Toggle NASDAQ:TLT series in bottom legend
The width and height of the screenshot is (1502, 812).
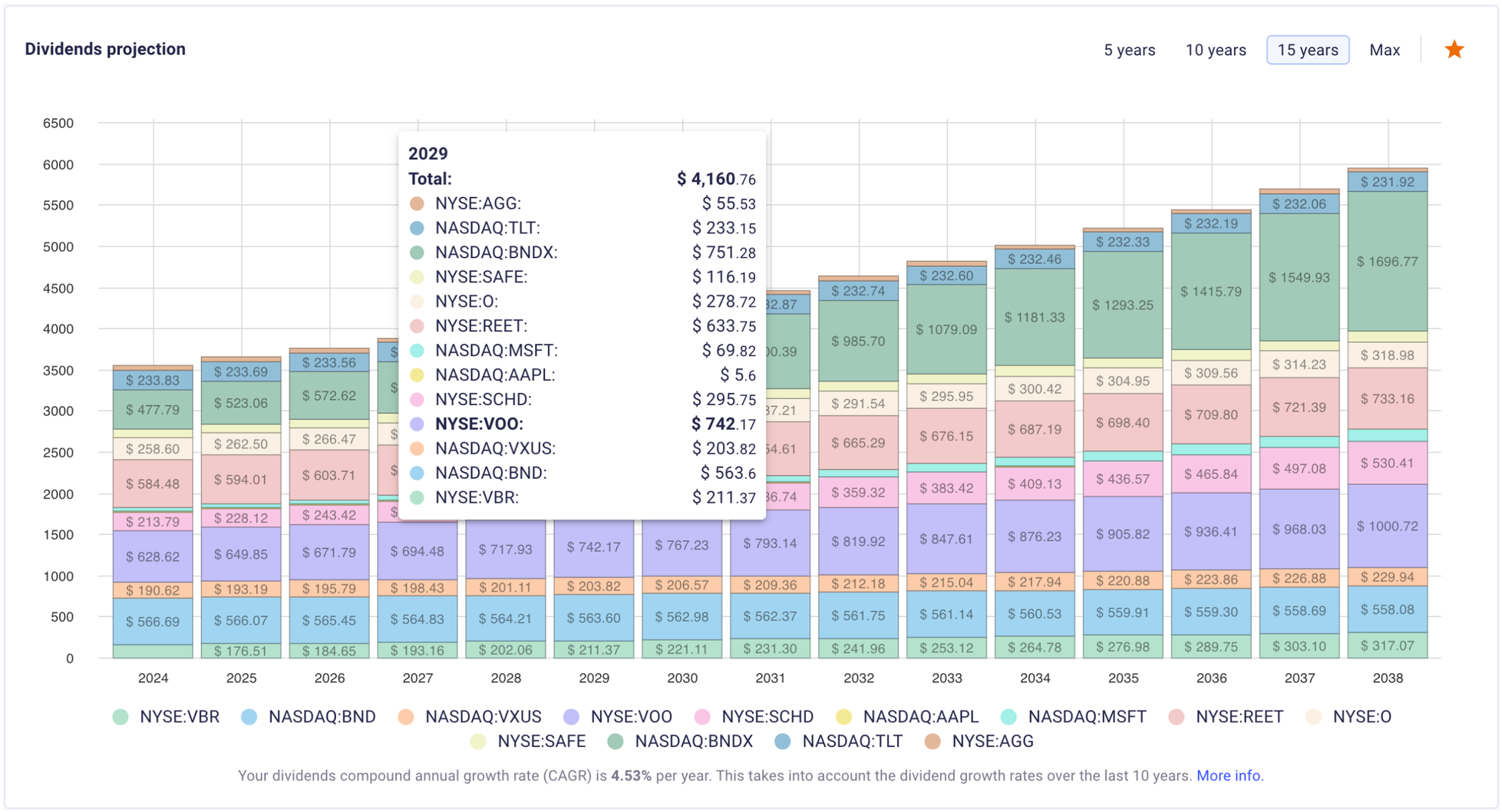click(x=839, y=741)
